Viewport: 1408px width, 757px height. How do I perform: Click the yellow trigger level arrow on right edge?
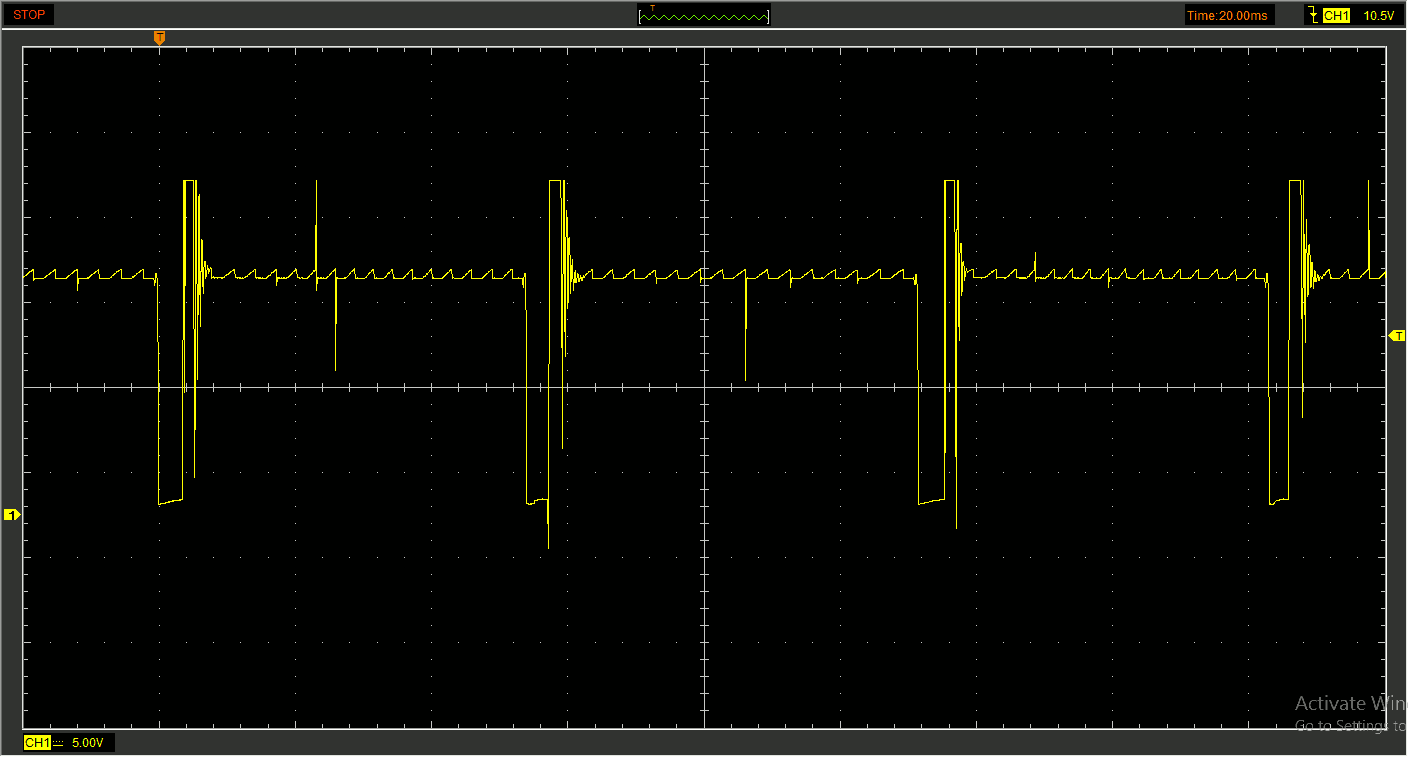[1398, 336]
